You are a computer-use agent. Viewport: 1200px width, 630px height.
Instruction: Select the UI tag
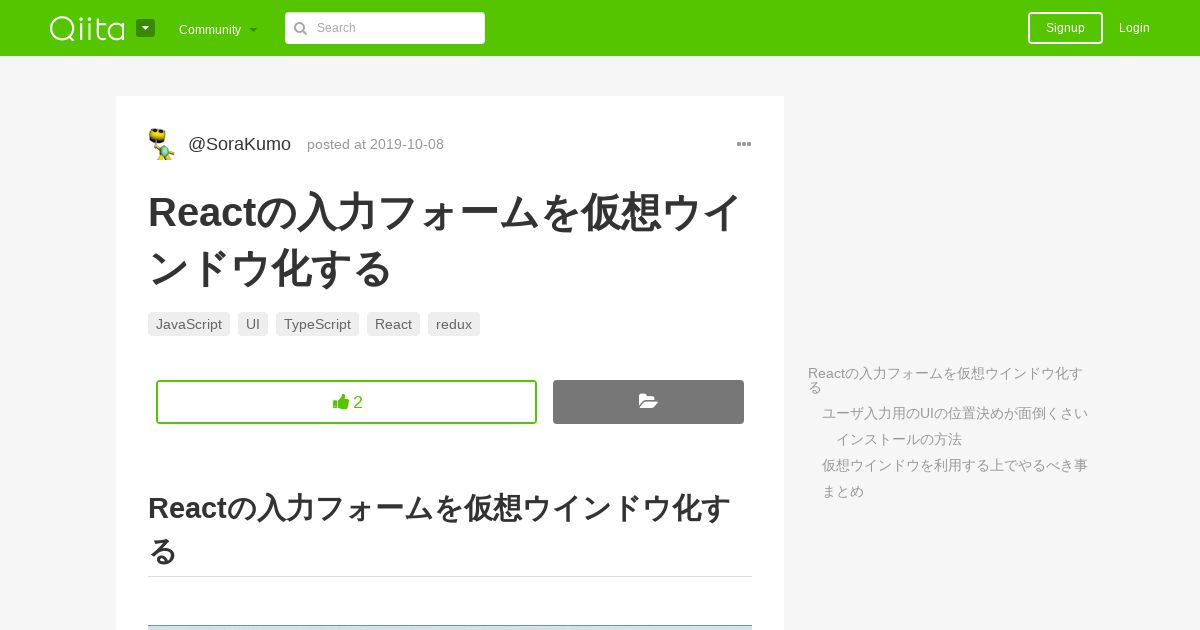point(253,324)
